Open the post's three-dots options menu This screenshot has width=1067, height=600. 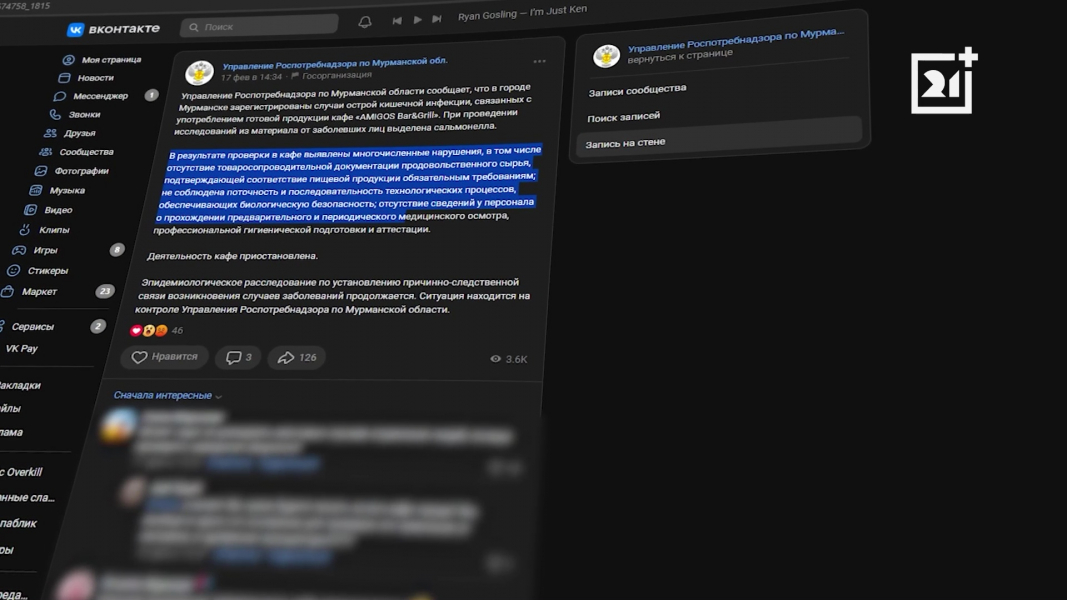click(540, 61)
